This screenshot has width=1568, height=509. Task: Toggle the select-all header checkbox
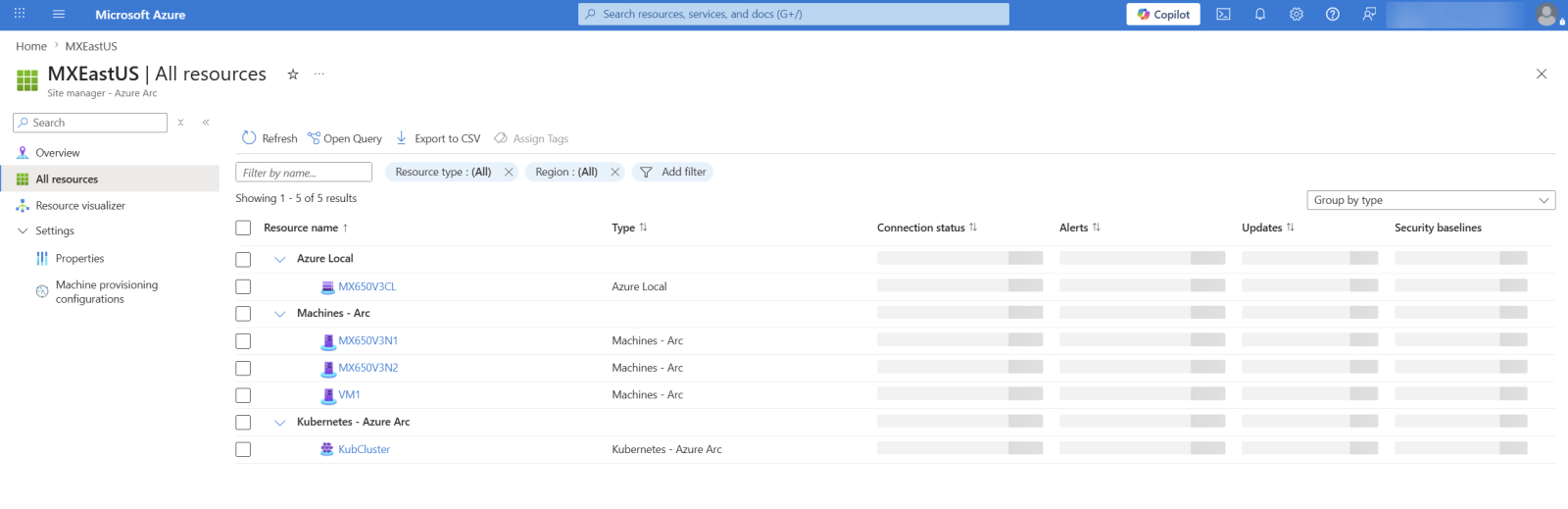pyautogui.click(x=243, y=228)
